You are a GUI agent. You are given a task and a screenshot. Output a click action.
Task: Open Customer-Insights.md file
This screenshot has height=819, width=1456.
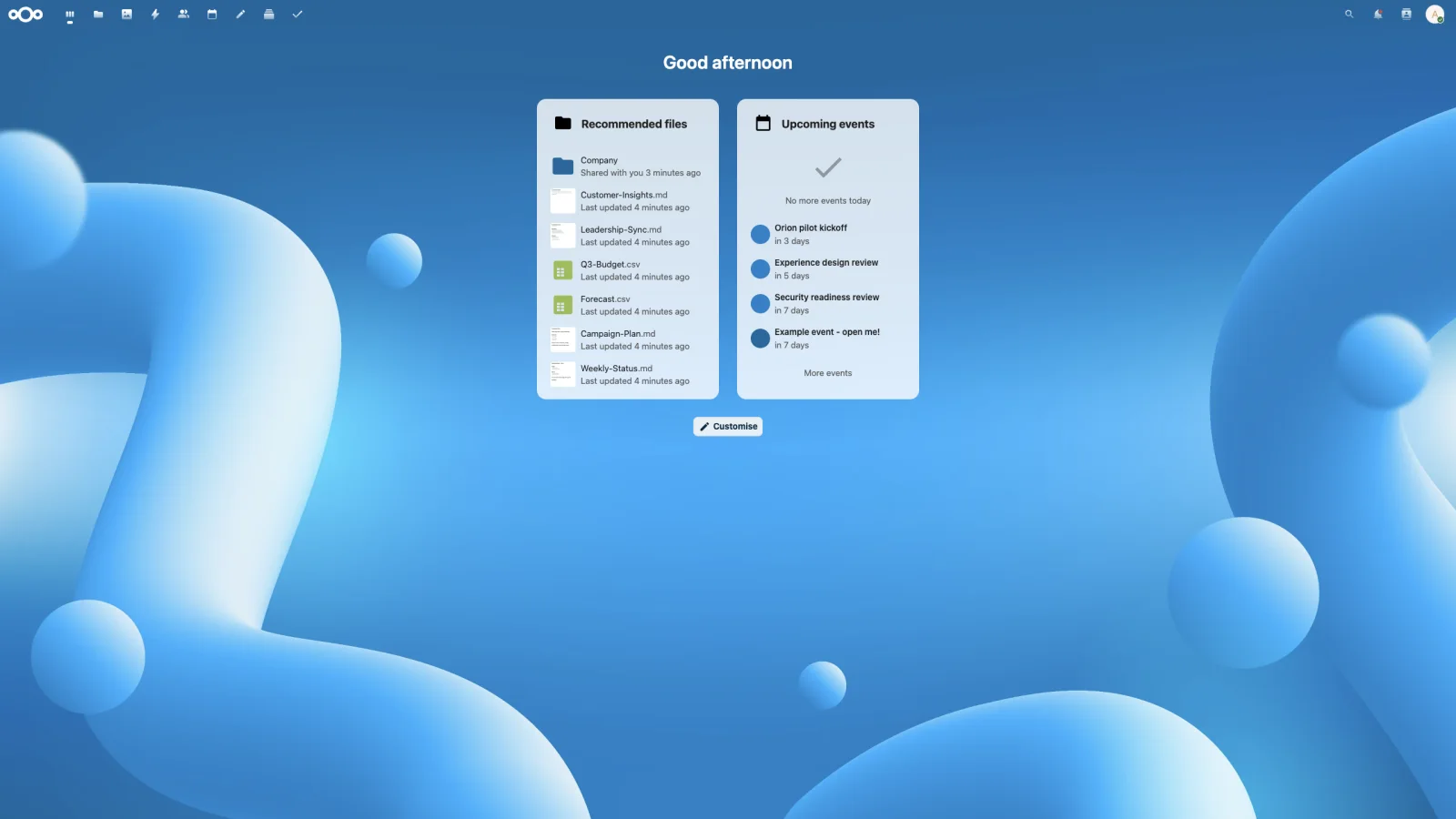pos(628,201)
